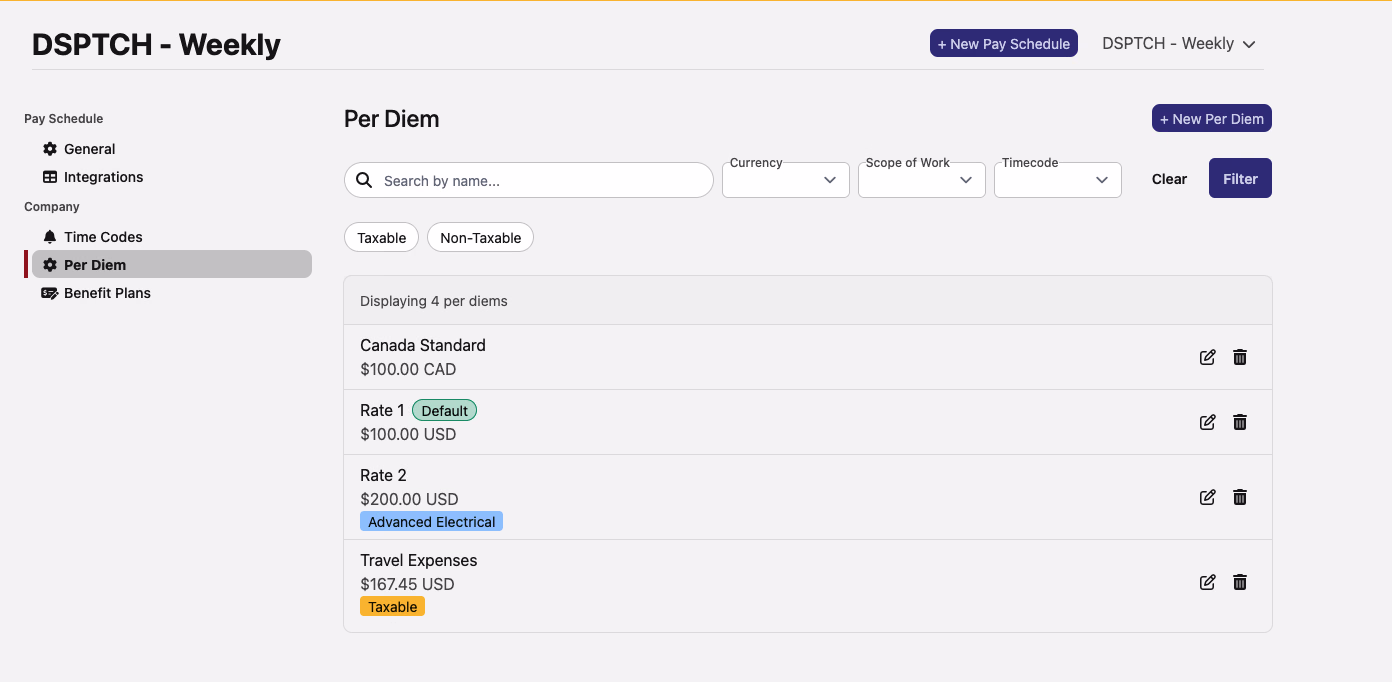Open the Currency dropdown
This screenshot has width=1392, height=682.
pyautogui.click(x=786, y=180)
